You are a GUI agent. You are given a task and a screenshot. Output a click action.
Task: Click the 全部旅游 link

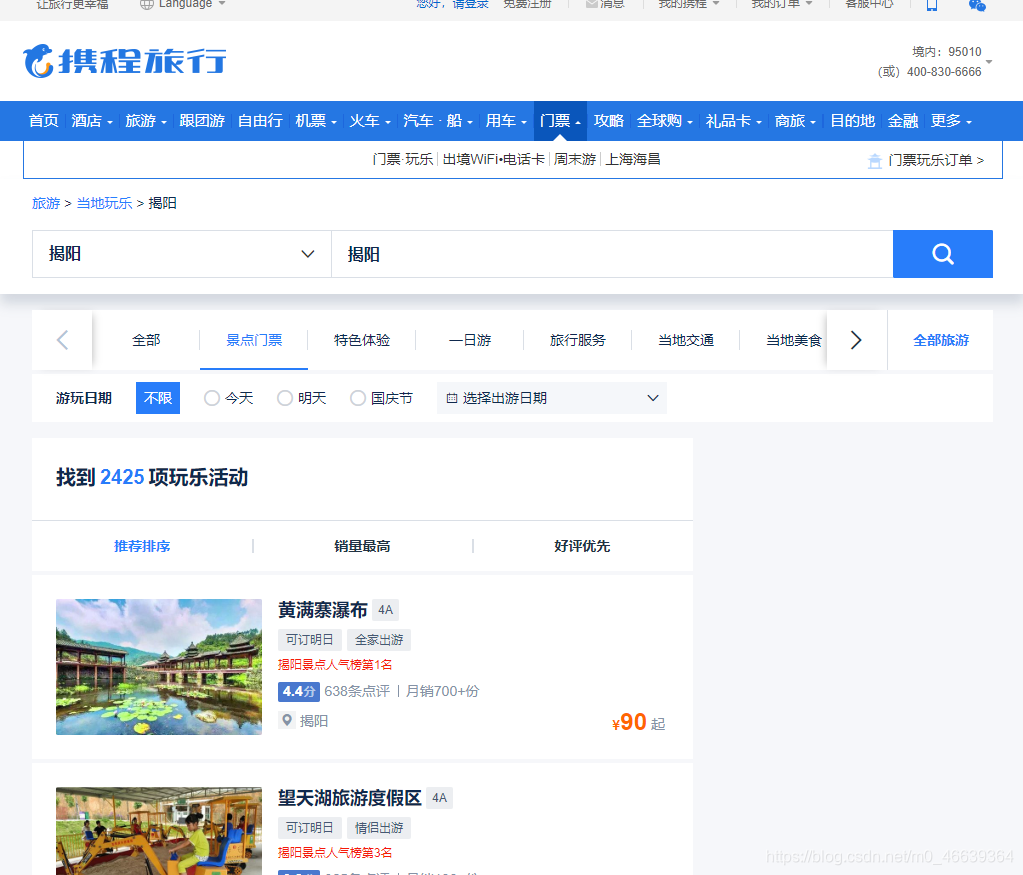pos(941,340)
